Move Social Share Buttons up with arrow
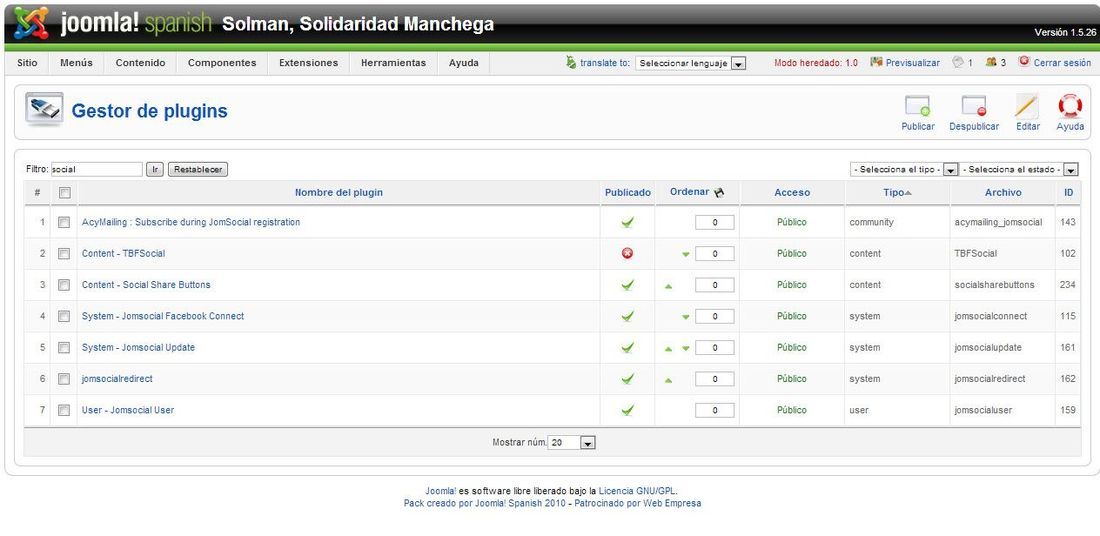Image resolution: width=1100 pixels, height=536 pixels. (x=668, y=286)
